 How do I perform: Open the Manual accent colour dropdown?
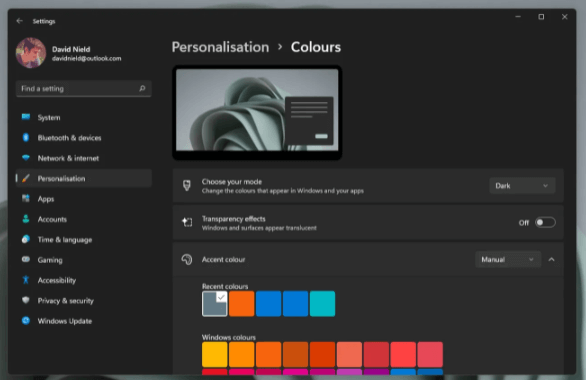pyautogui.click(x=508, y=259)
